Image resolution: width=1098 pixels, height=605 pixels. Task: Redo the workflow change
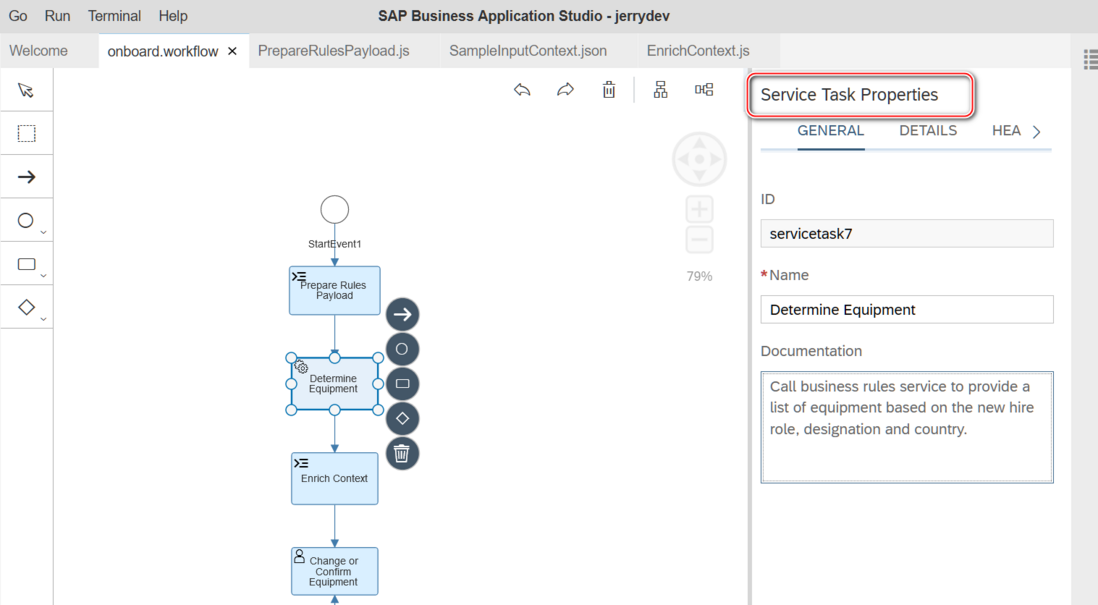point(565,90)
